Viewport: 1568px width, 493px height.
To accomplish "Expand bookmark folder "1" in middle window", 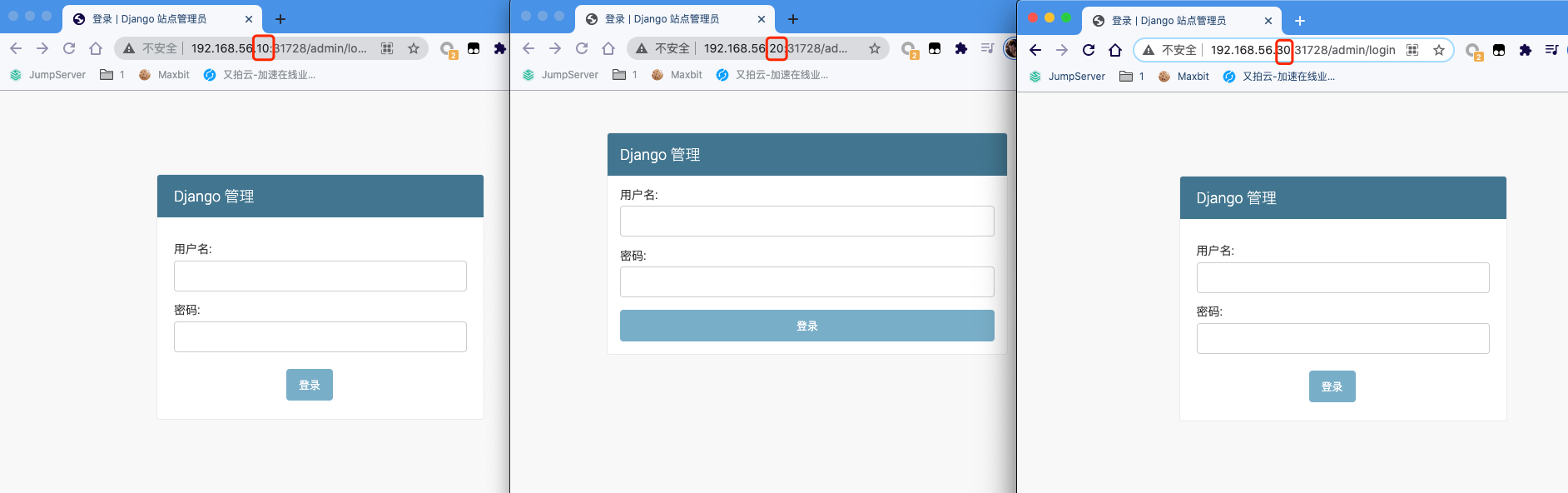I will [625, 75].
